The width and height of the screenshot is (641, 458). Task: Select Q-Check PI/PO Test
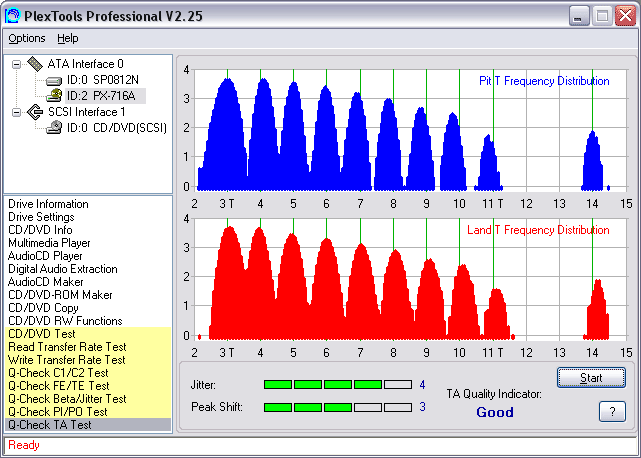(x=88, y=412)
